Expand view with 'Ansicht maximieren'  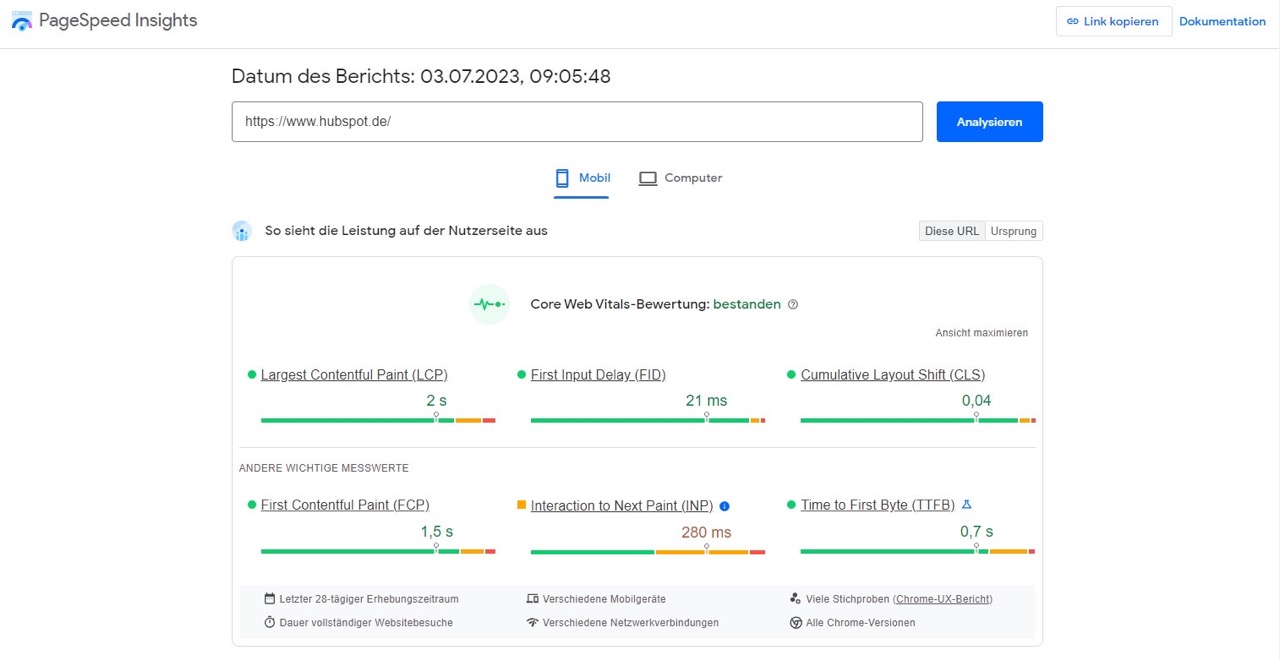(x=981, y=333)
